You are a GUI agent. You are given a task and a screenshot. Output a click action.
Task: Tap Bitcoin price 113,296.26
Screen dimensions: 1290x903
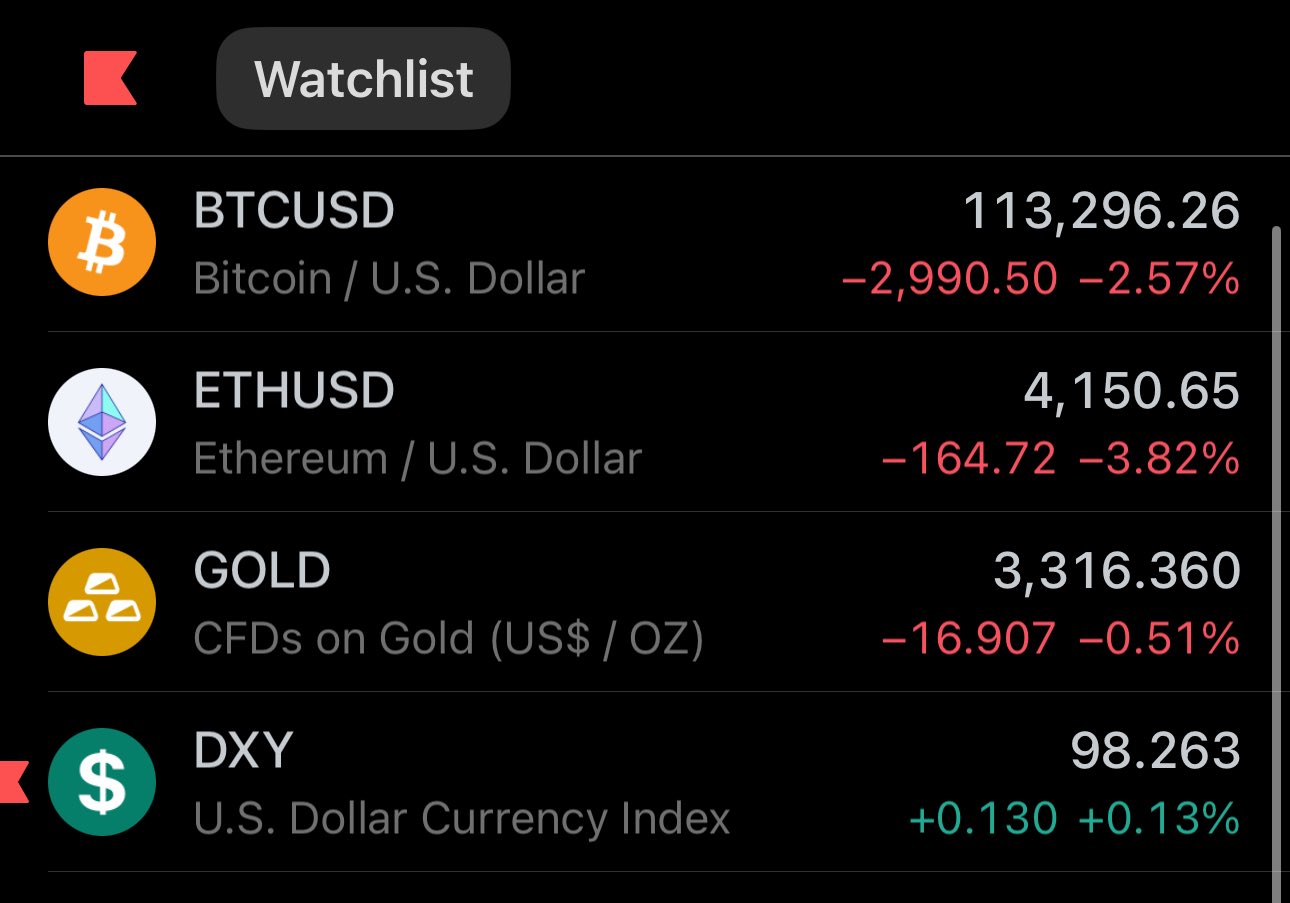(x=1101, y=212)
